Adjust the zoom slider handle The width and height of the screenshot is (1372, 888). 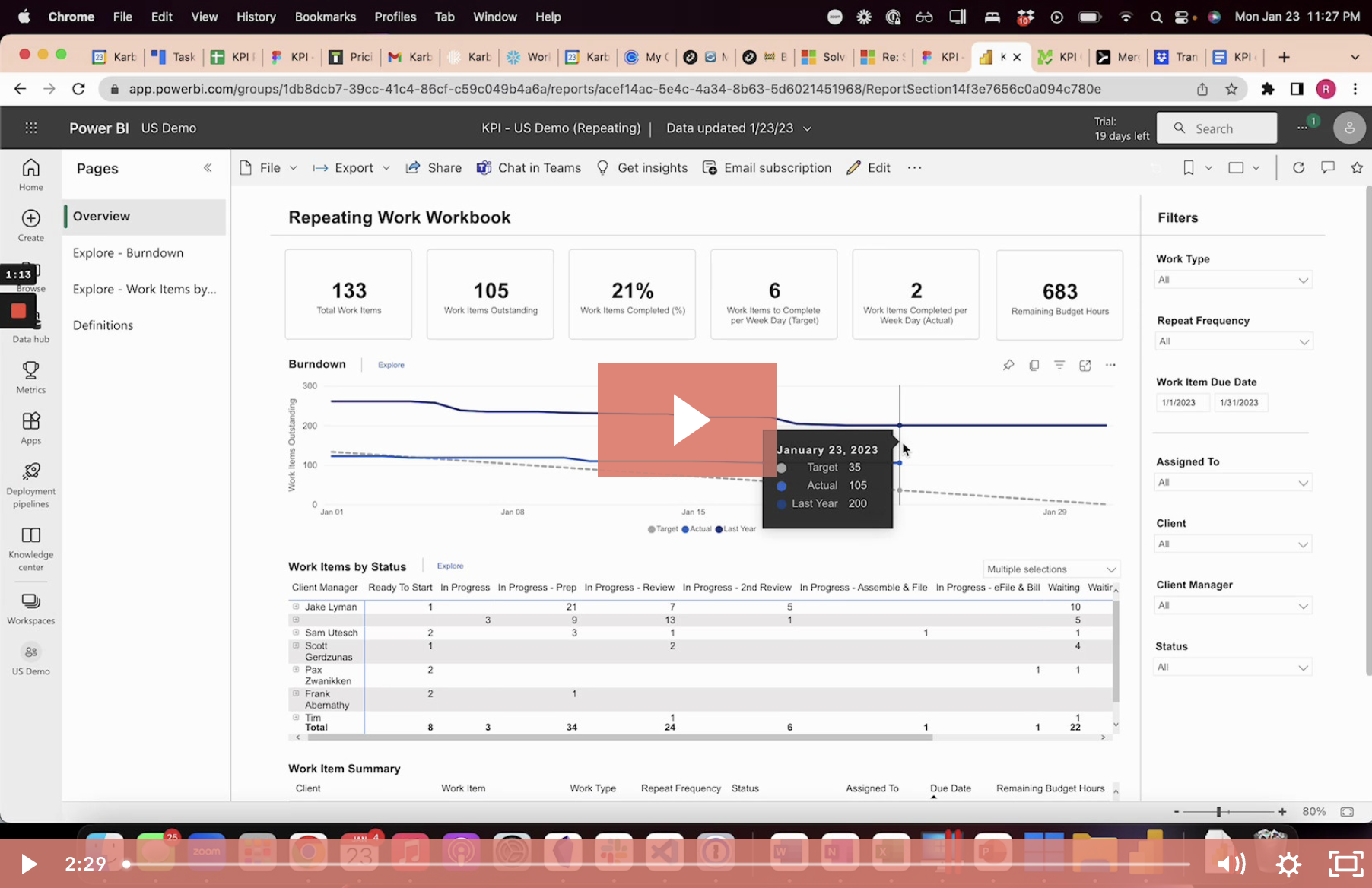(x=1218, y=812)
